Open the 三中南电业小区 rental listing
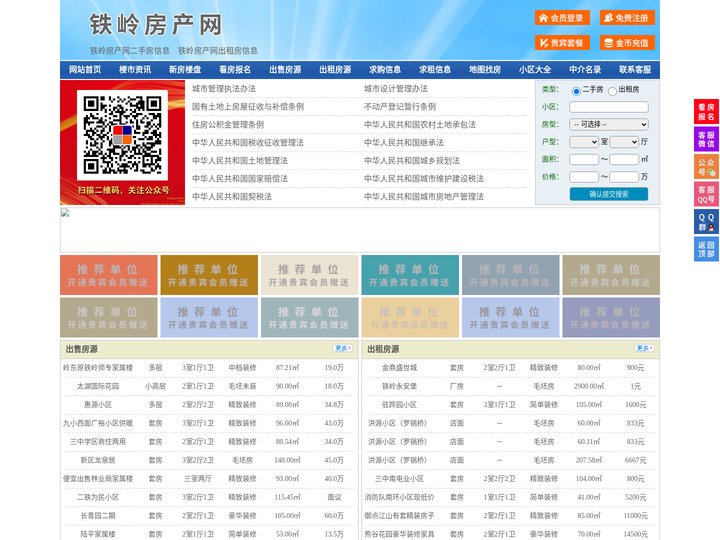Viewport: 720px width, 540px height. [x=399, y=478]
